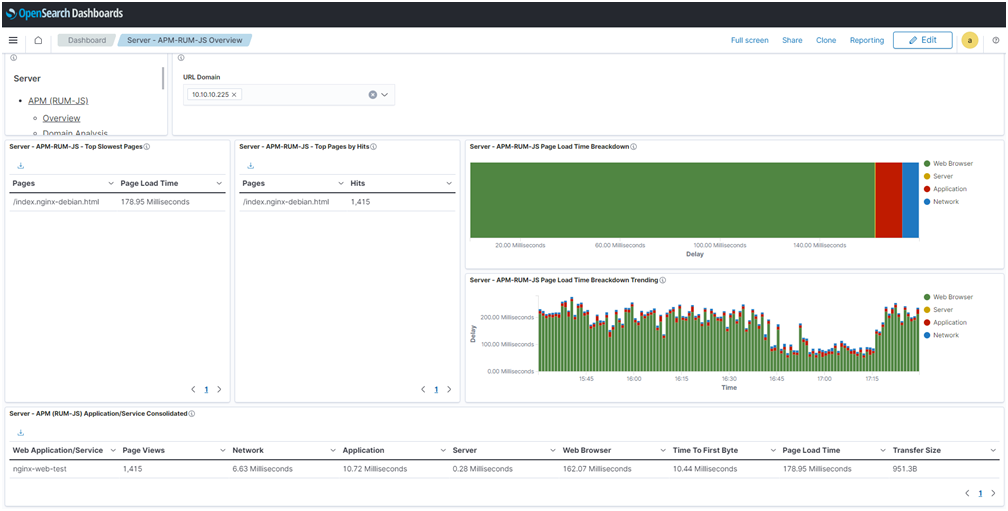Click Share in top menu
This screenshot has width=1008, height=511.
(792, 40)
